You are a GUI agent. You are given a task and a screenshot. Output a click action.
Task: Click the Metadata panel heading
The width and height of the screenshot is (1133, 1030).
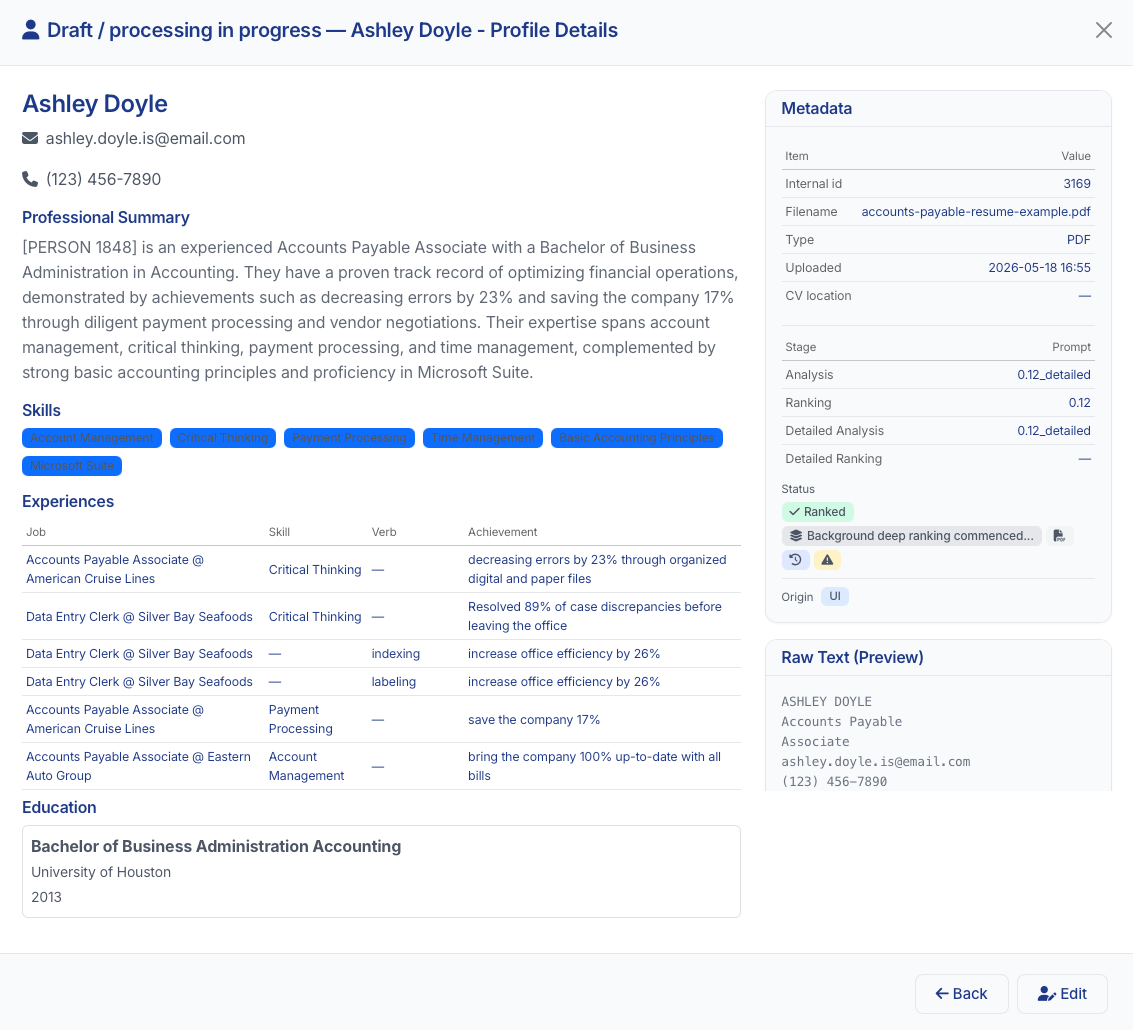(x=817, y=108)
